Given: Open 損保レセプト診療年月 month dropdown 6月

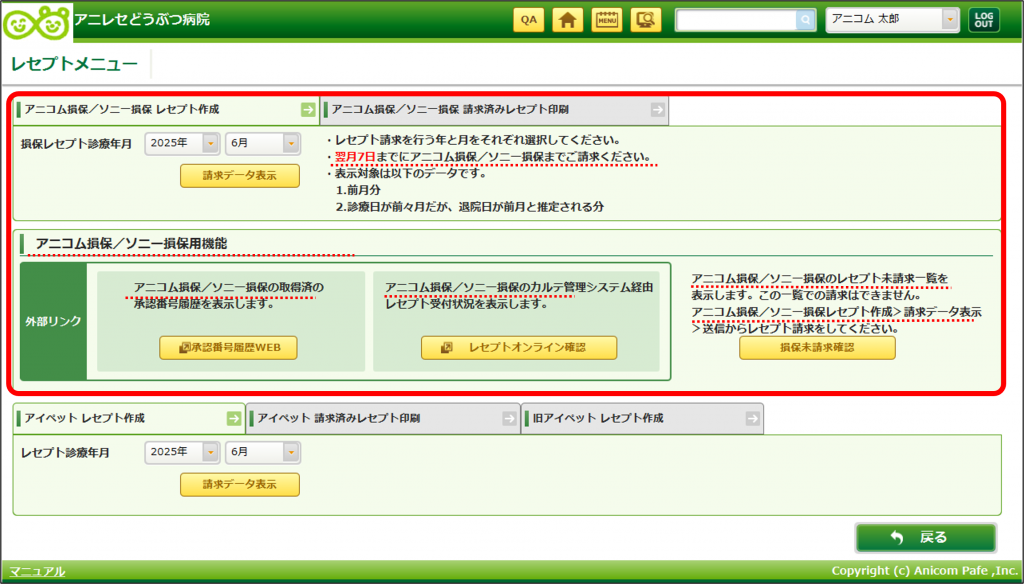Looking at the screenshot, I should pos(263,143).
